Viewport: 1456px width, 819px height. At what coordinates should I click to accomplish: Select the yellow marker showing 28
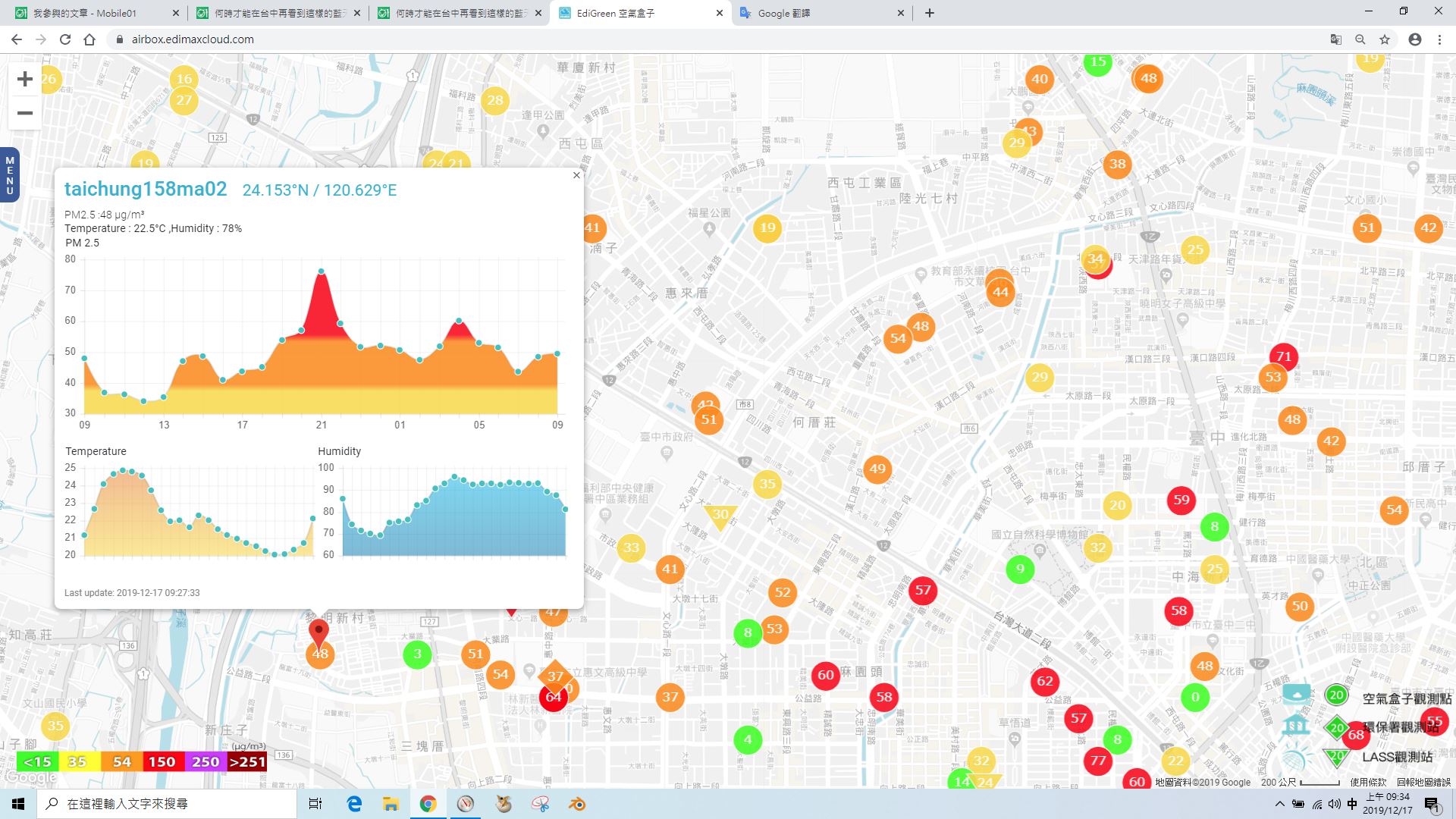[495, 100]
